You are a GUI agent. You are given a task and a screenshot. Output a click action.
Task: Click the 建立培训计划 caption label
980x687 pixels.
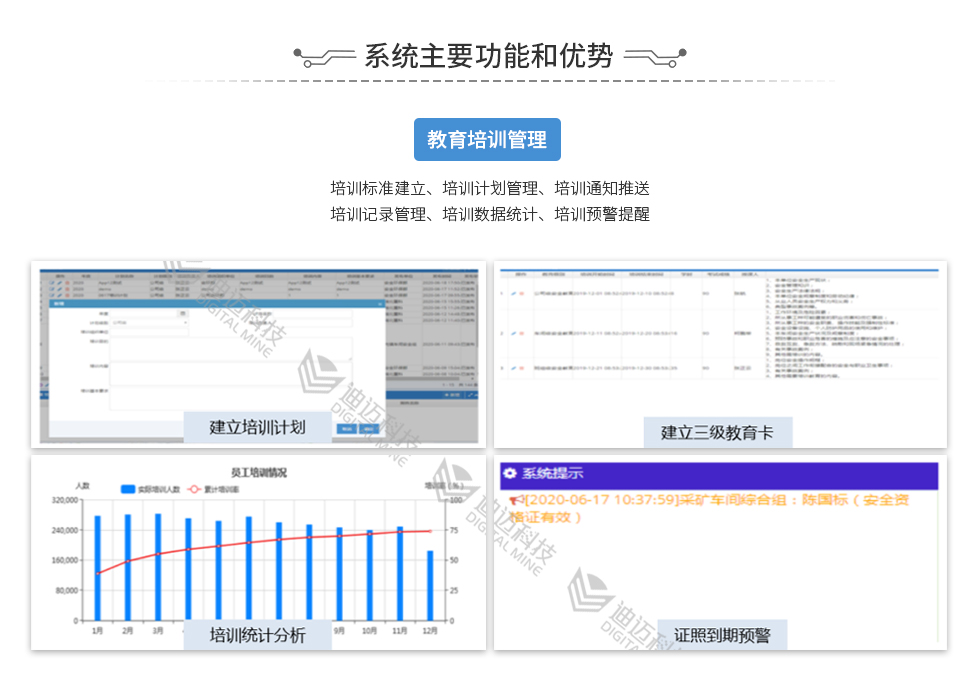coord(257,428)
